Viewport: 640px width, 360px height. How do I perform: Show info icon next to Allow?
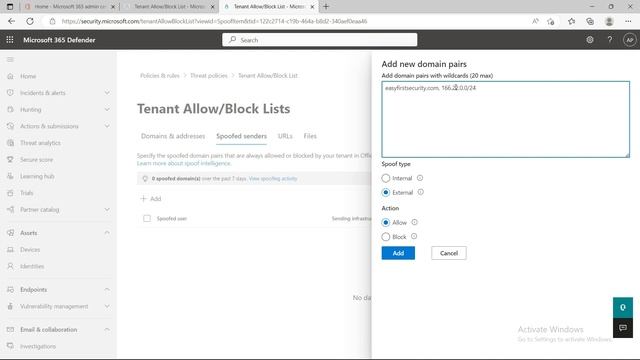[414, 222]
